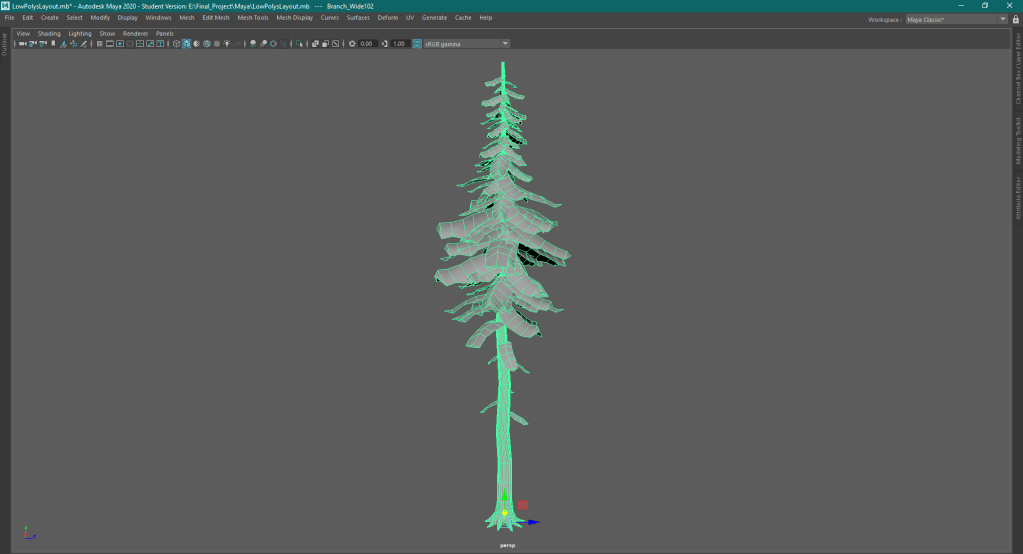The height and width of the screenshot is (554, 1023).
Task: Click the workspace lock icon
Action: click(x=1016, y=19)
